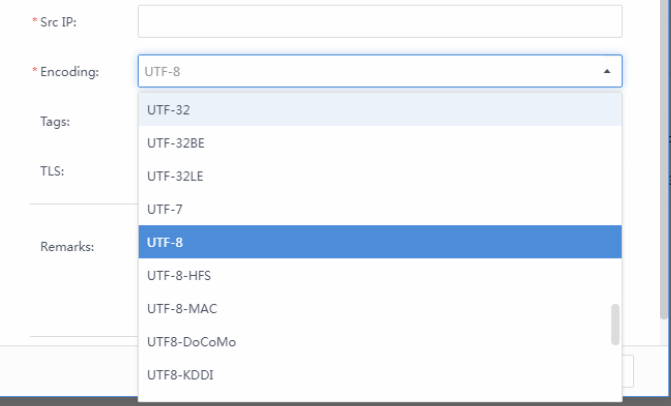Screen dimensions: 671x406
Task: Pick the UTF-8-MAC encoding
Action: (380, 308)
